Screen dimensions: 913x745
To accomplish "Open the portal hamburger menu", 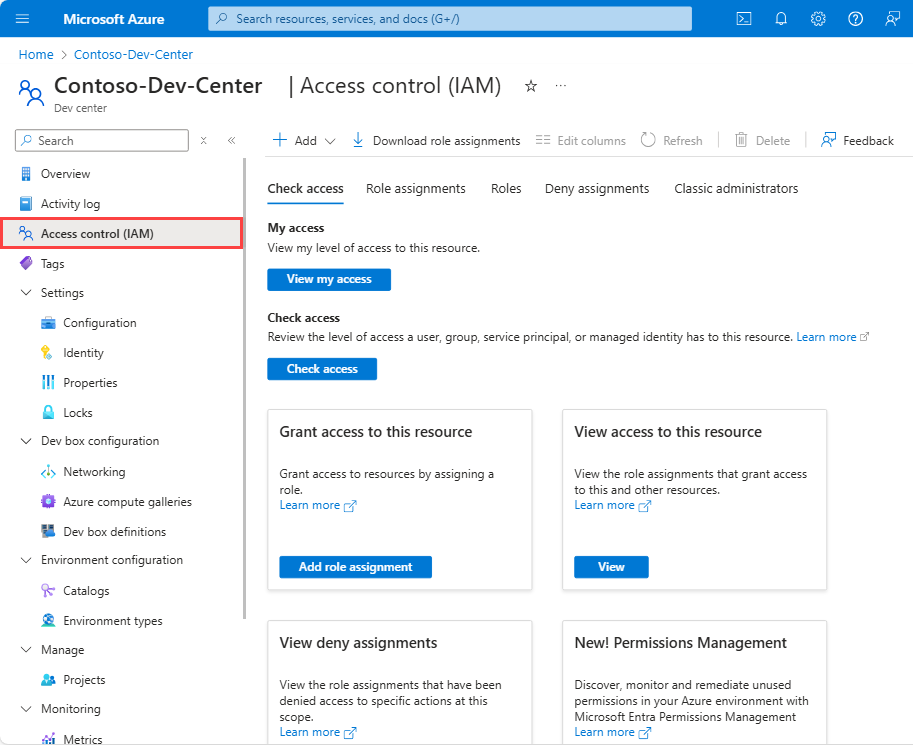I will point(22,18).
